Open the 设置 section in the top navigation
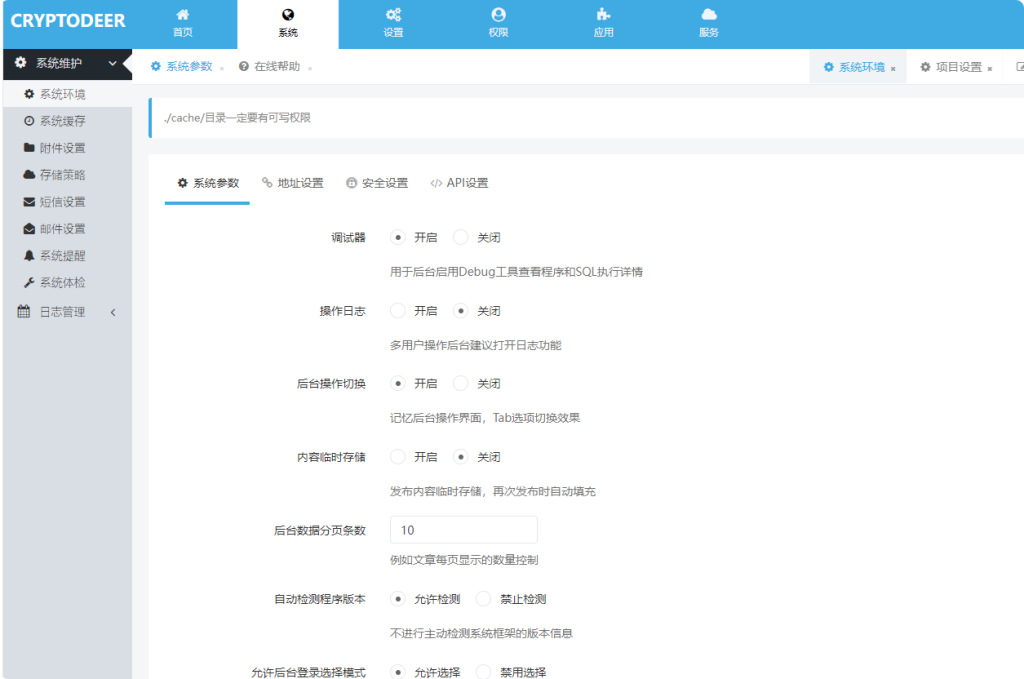The height and width of the screenshot is (679, 1024). tap(393, 22)
